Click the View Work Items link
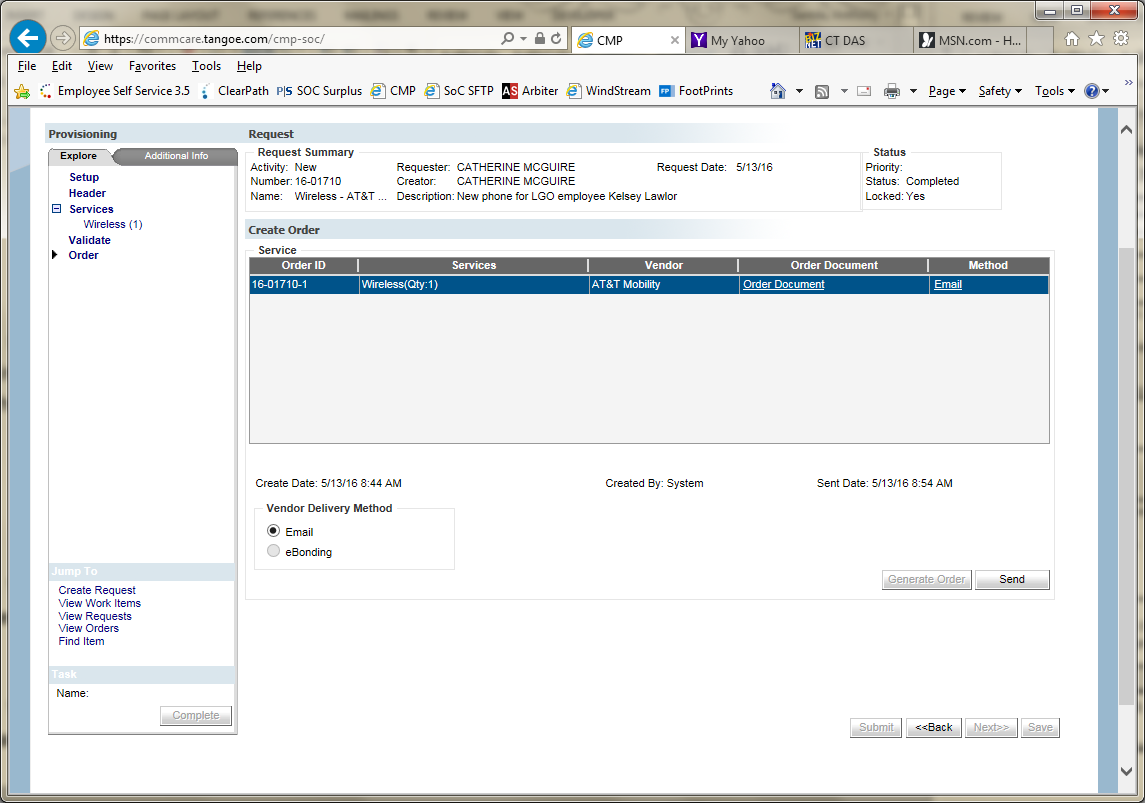Screen dimensions: 1145x803 tap(100, 603)
